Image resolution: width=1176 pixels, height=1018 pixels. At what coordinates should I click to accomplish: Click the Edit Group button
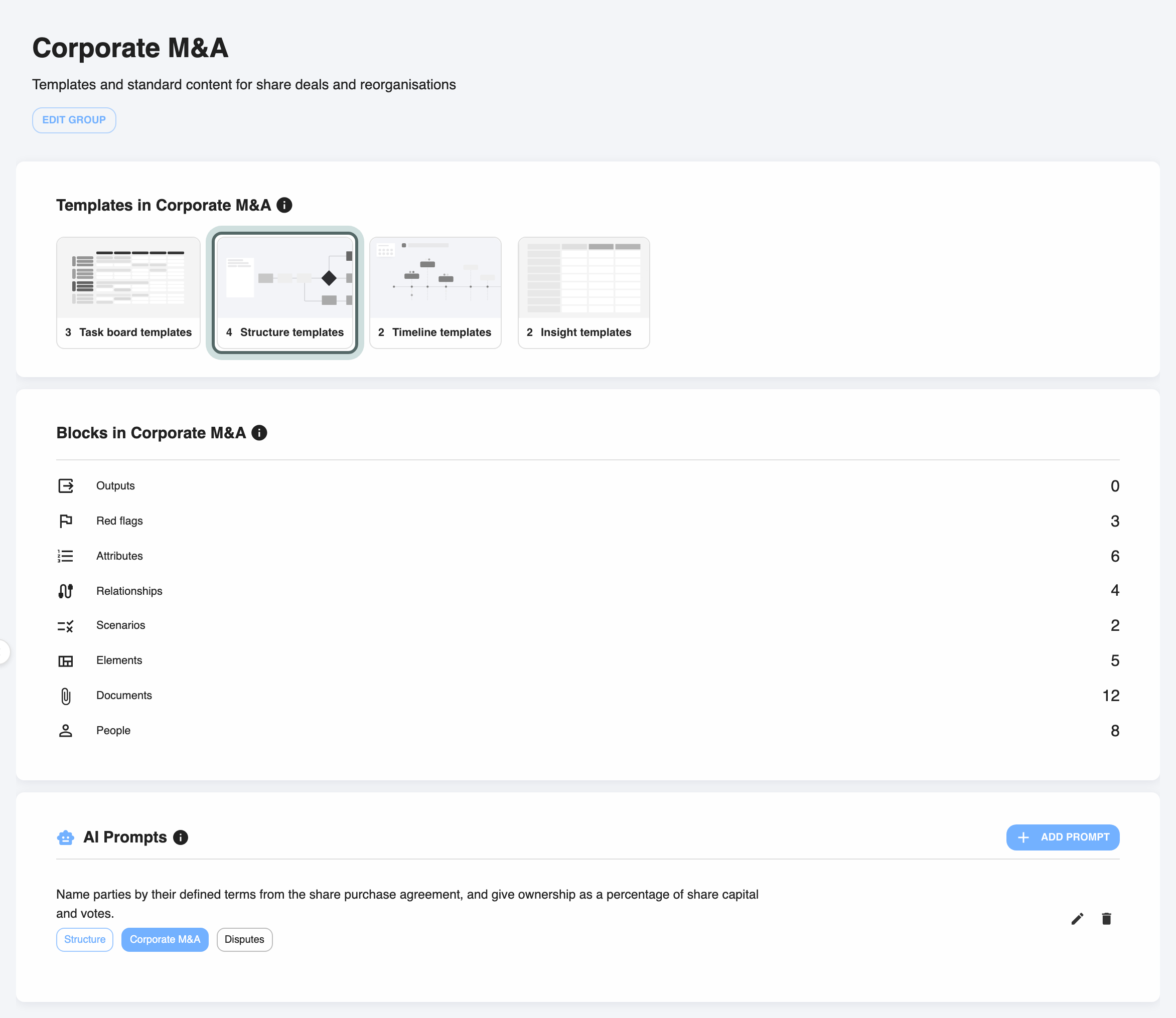point(74,120)
